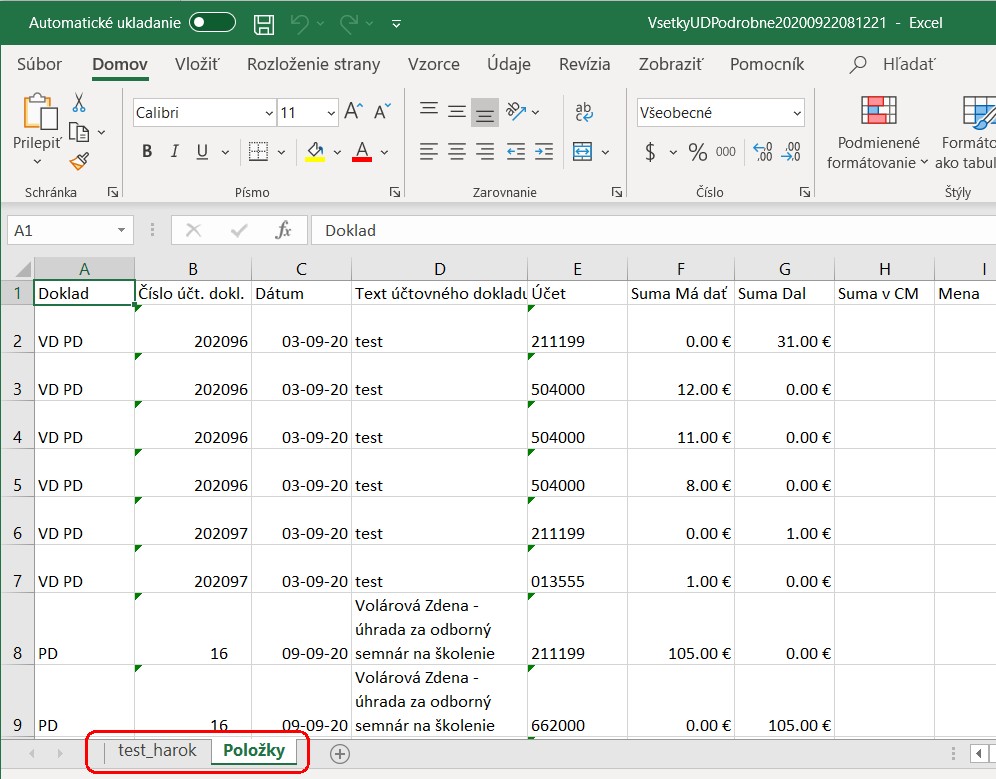996x779 pixels.
Task: Increase decimal places
Action: [762, 152]
